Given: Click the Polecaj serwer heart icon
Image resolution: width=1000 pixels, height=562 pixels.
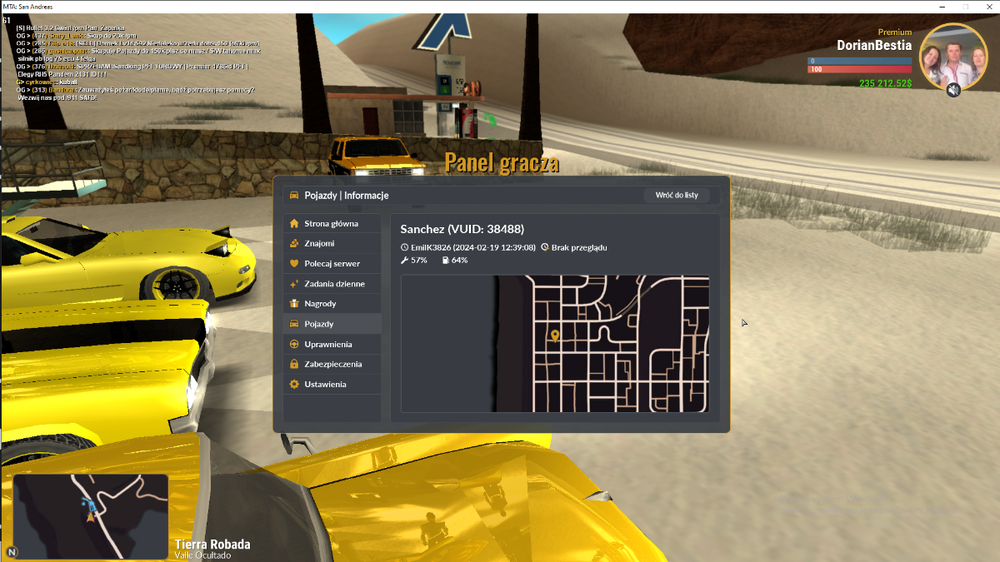Looking at the screenshot, I should pos(294,263).
